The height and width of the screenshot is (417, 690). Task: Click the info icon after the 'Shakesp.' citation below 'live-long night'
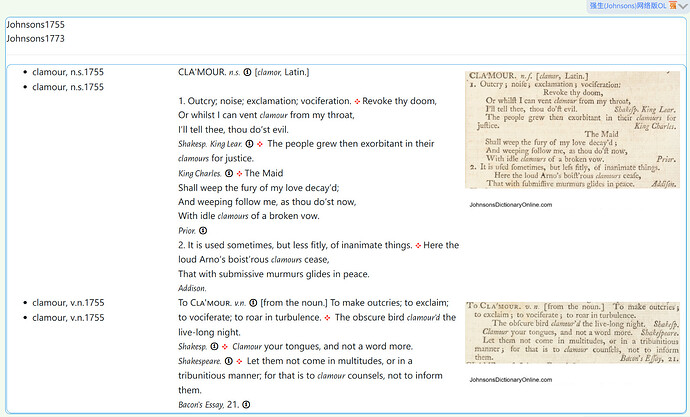(214, 346)
